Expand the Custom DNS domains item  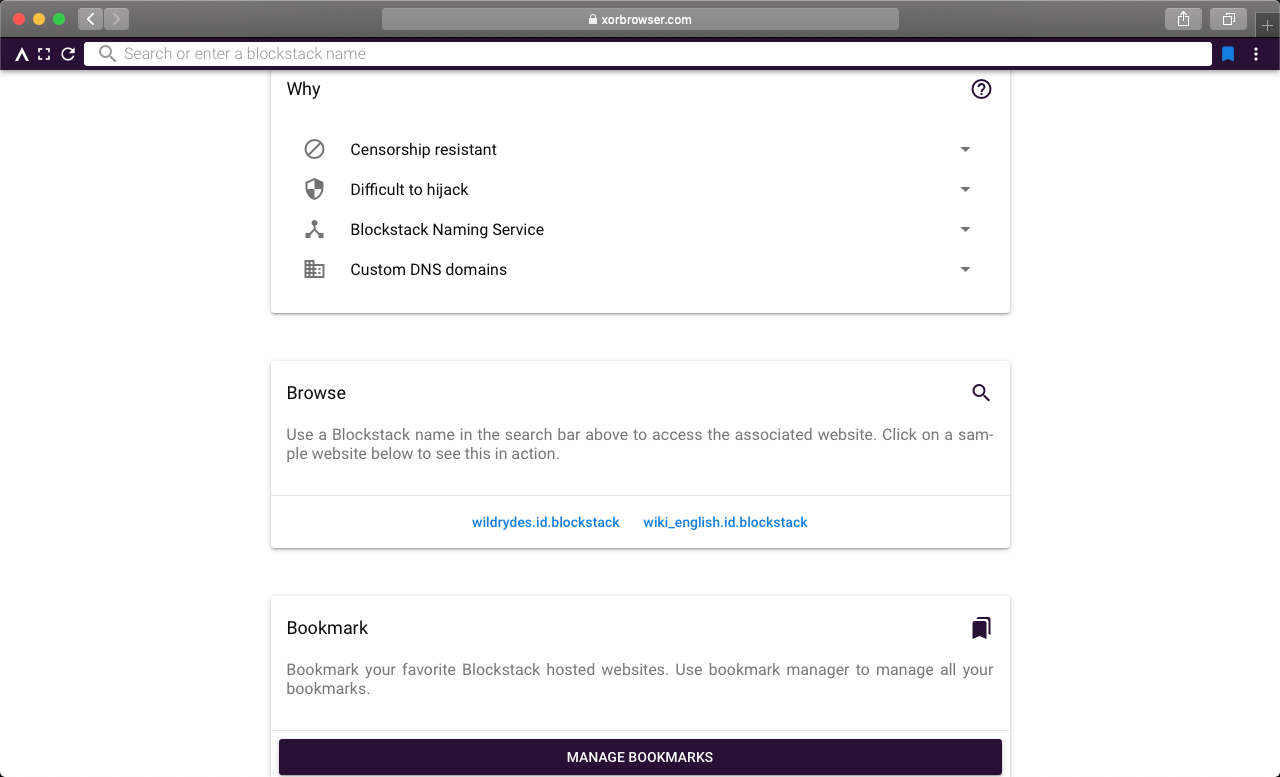(x=965, y=270)
